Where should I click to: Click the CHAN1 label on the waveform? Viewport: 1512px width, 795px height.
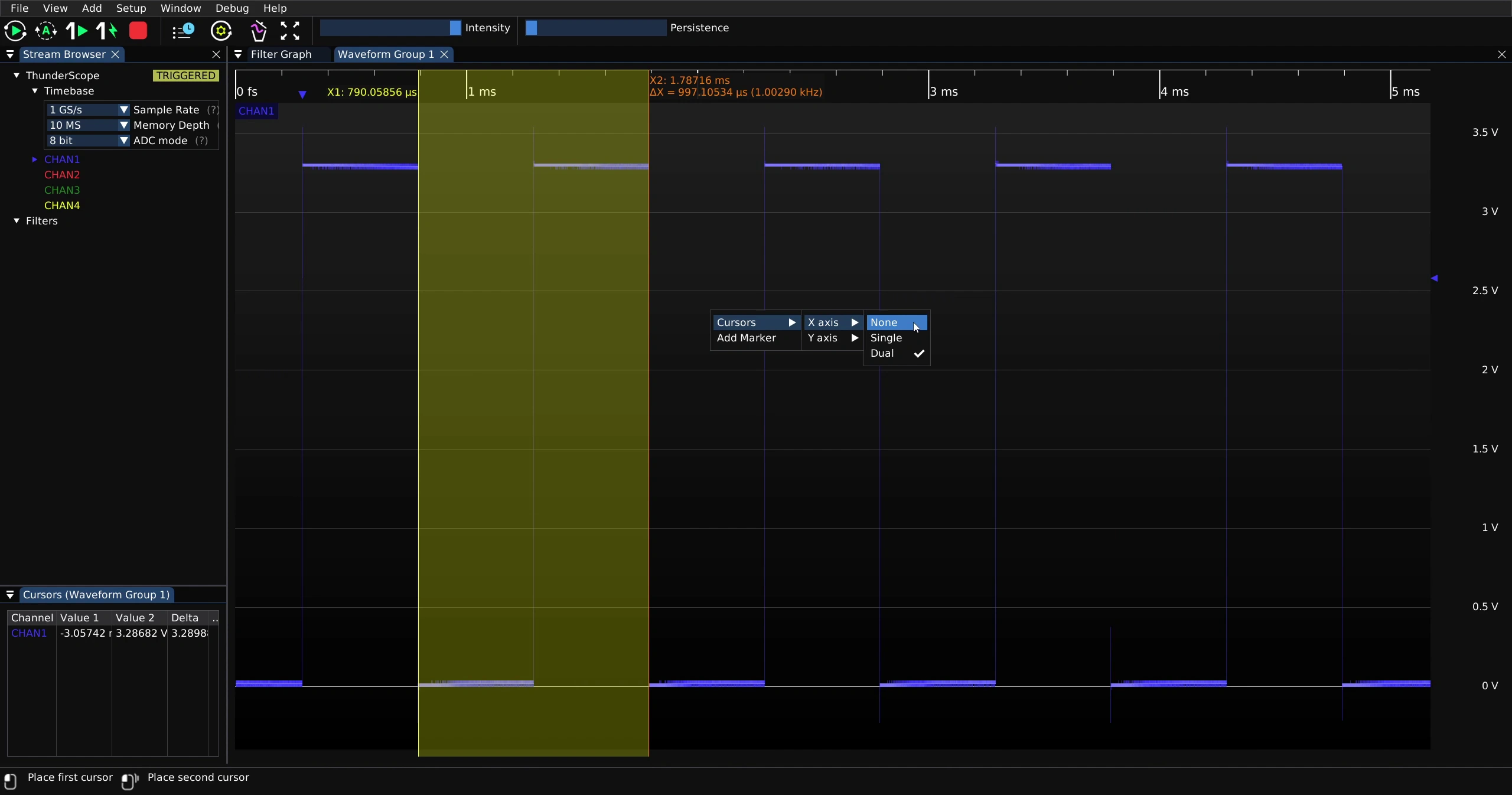point(256,111)
